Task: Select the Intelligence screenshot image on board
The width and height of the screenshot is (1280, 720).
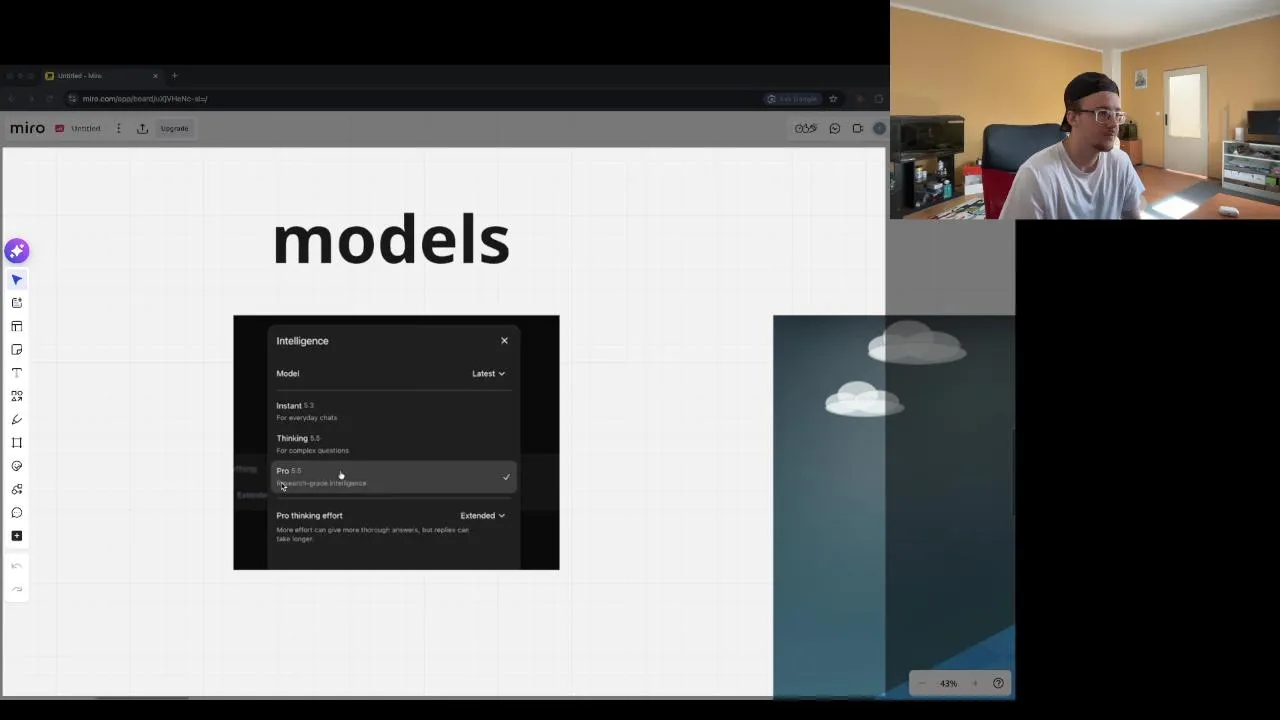Action: (396, 443)
